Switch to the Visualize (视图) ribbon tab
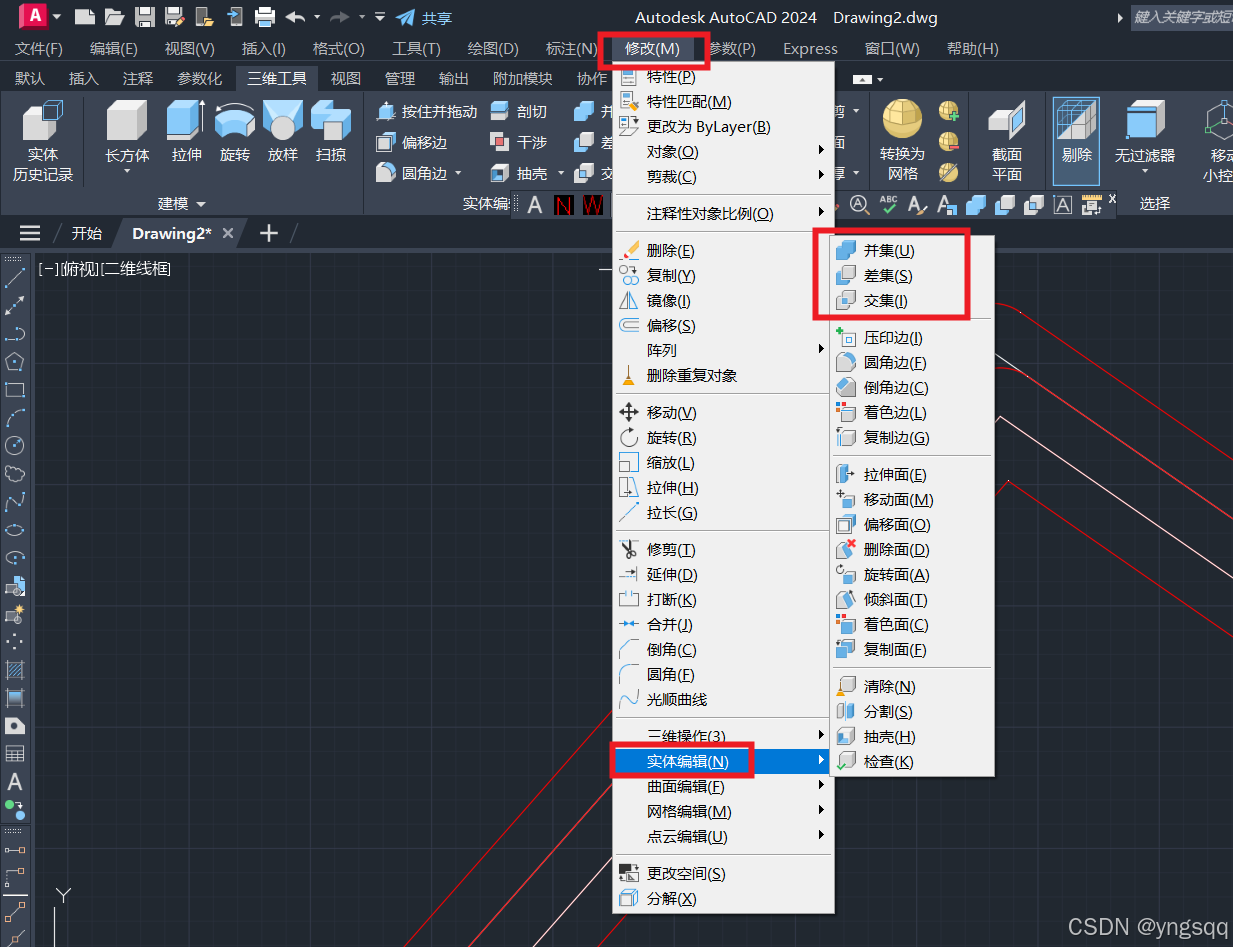Screen dimensions: 1233x947 [x=345, y=79]
